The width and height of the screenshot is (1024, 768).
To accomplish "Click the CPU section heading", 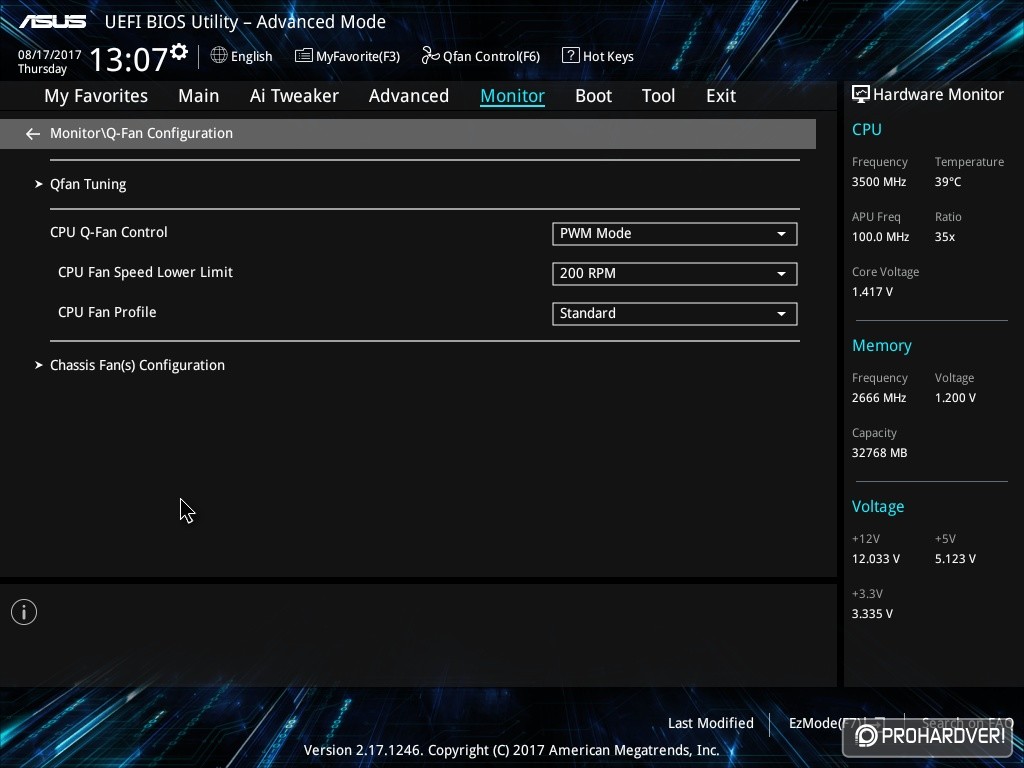I will 867,129.
